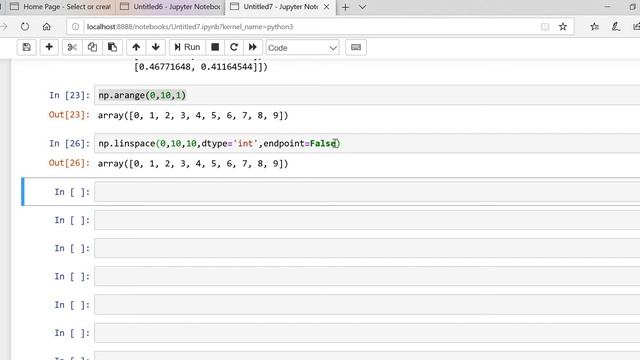Go forward with the browser arrow
This screenshot has width=640, height=360.
(4, 27)
